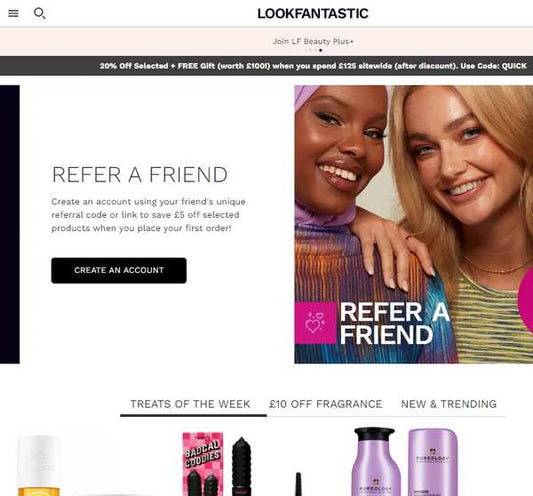The height and width of the screenshot is (496, 533).
Task: Click the REFER A FRIEND heading
Action: coord(140,175)
